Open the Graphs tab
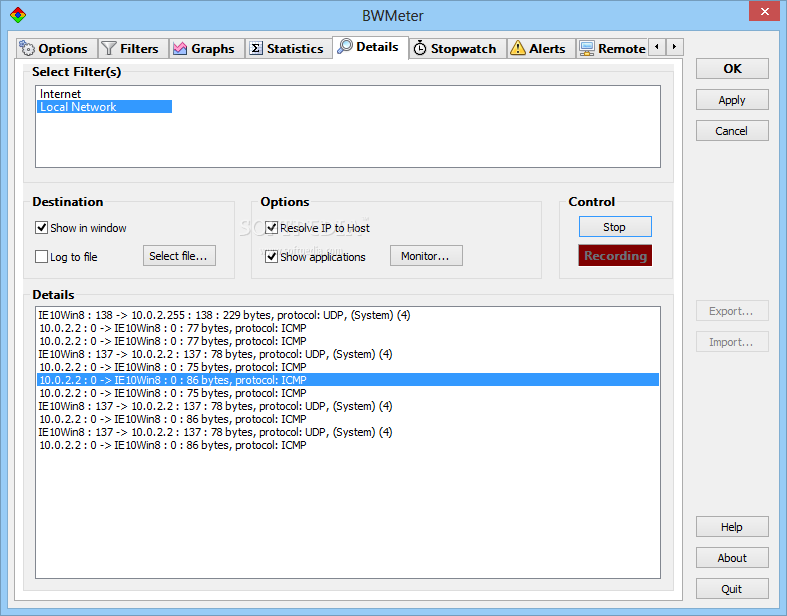The width and height of the screenshot is (787, 616). point(207,49)
